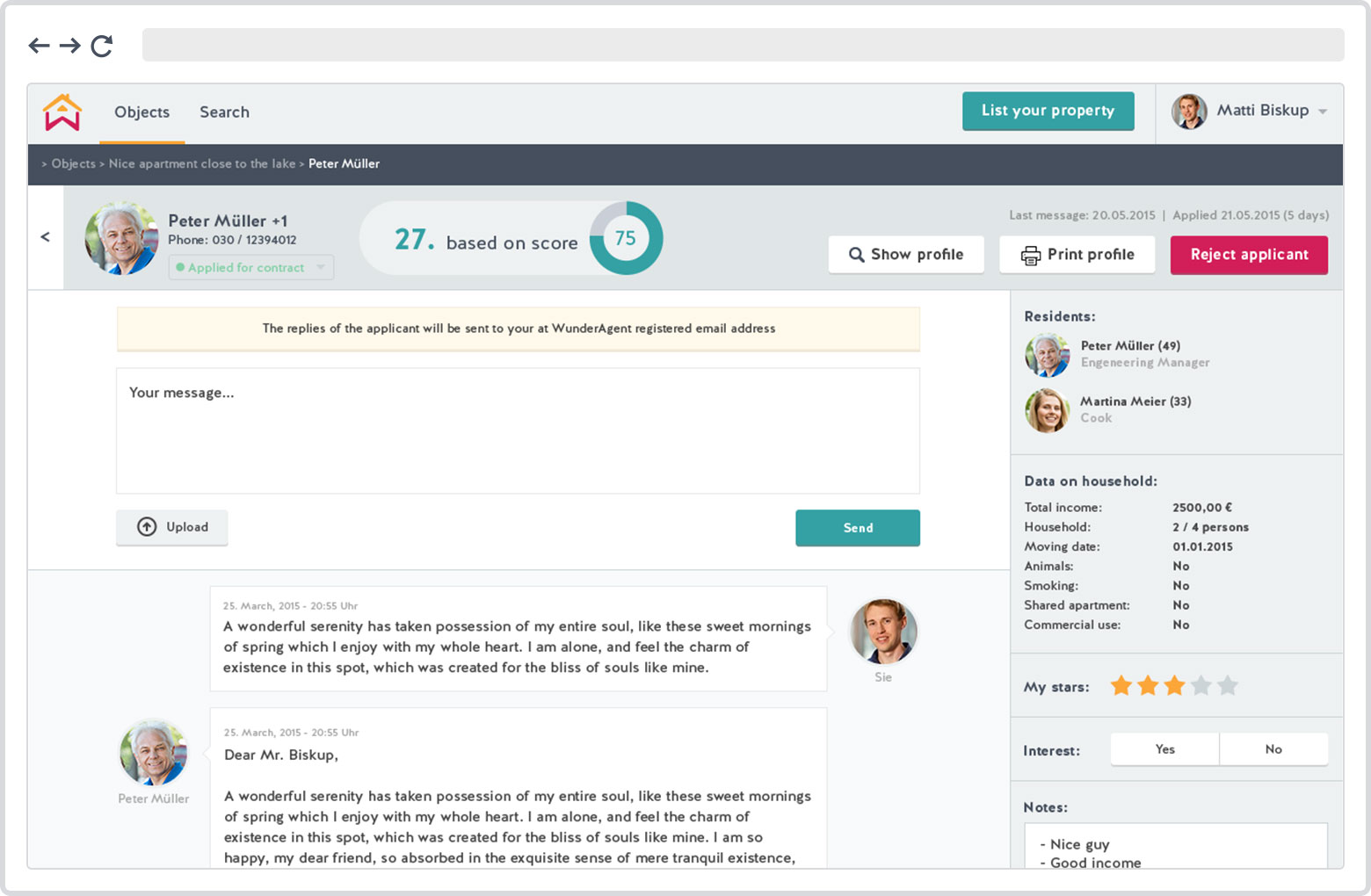Reload the page with refresh icon

click(102, 46)
